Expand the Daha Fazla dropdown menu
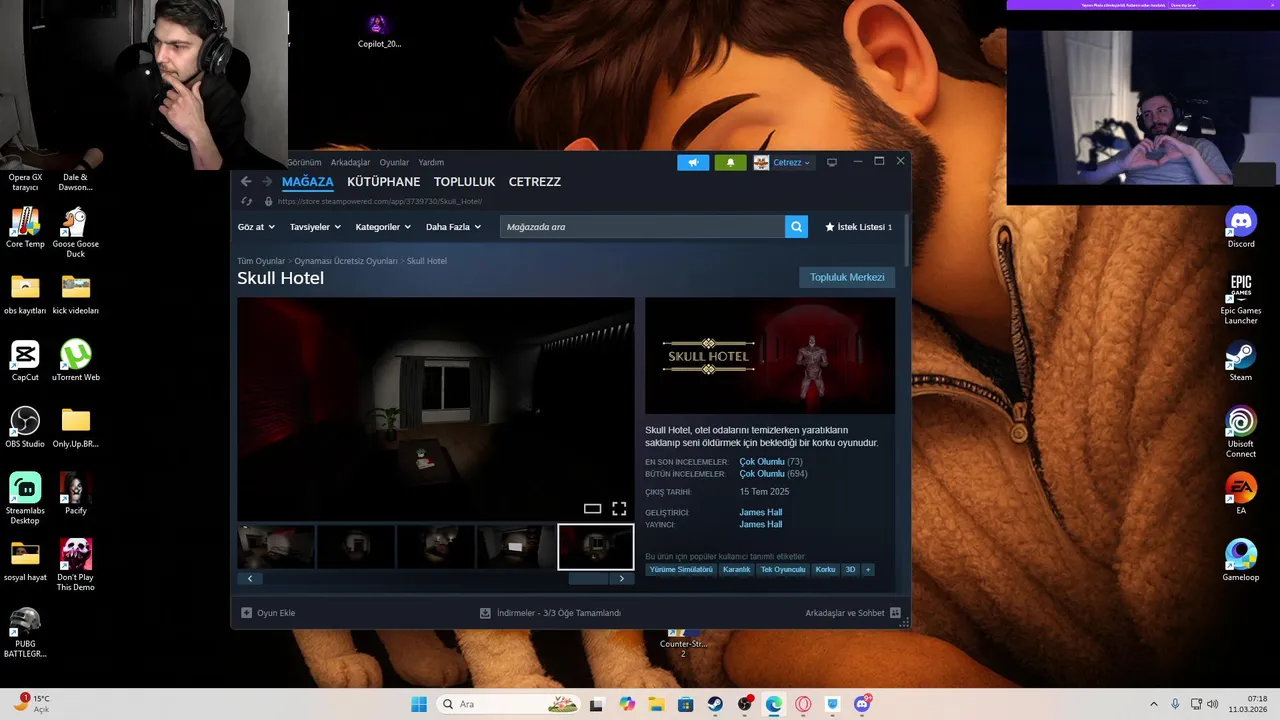The image size is (1280, 720). click(453, 227)
